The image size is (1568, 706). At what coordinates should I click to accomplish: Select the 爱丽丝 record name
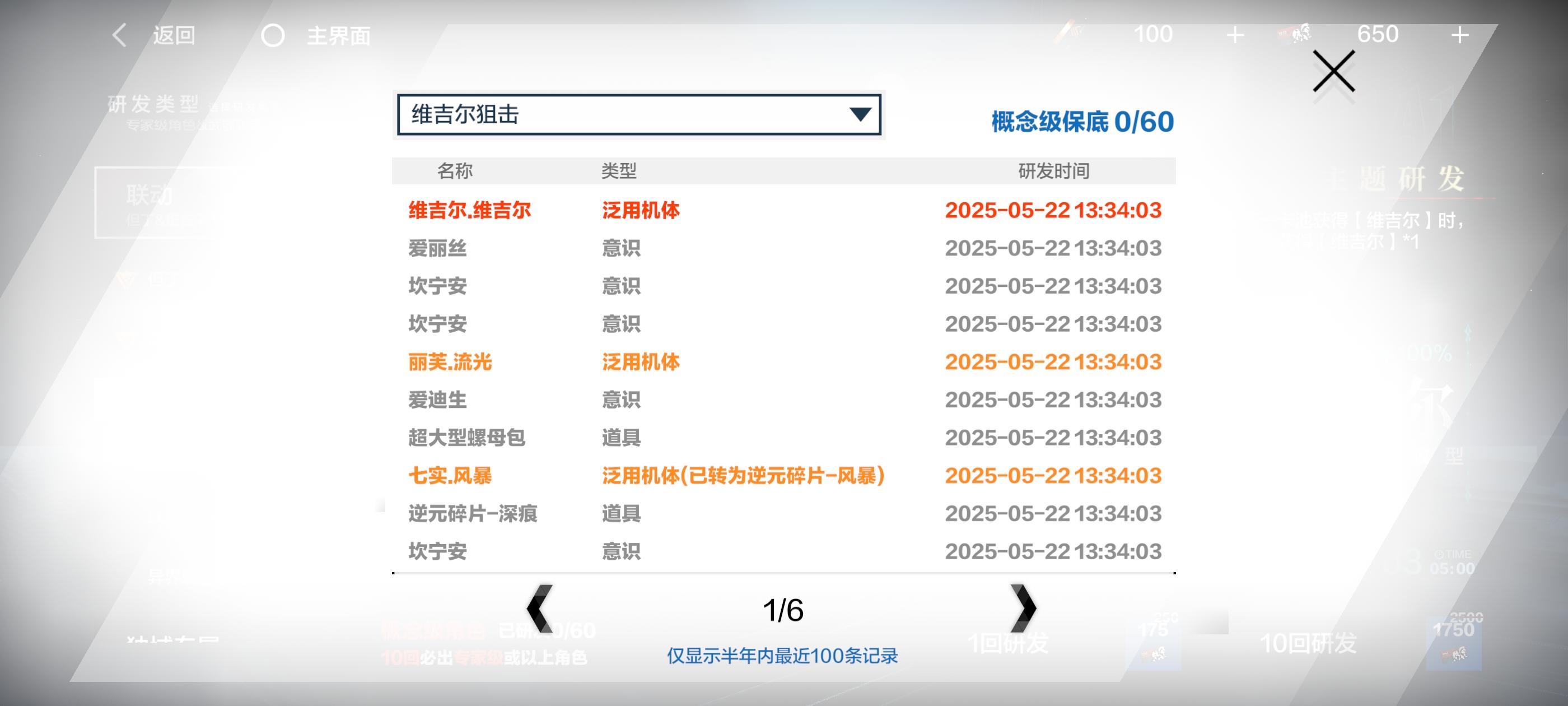pyautogui.click(x=437, y=249)
